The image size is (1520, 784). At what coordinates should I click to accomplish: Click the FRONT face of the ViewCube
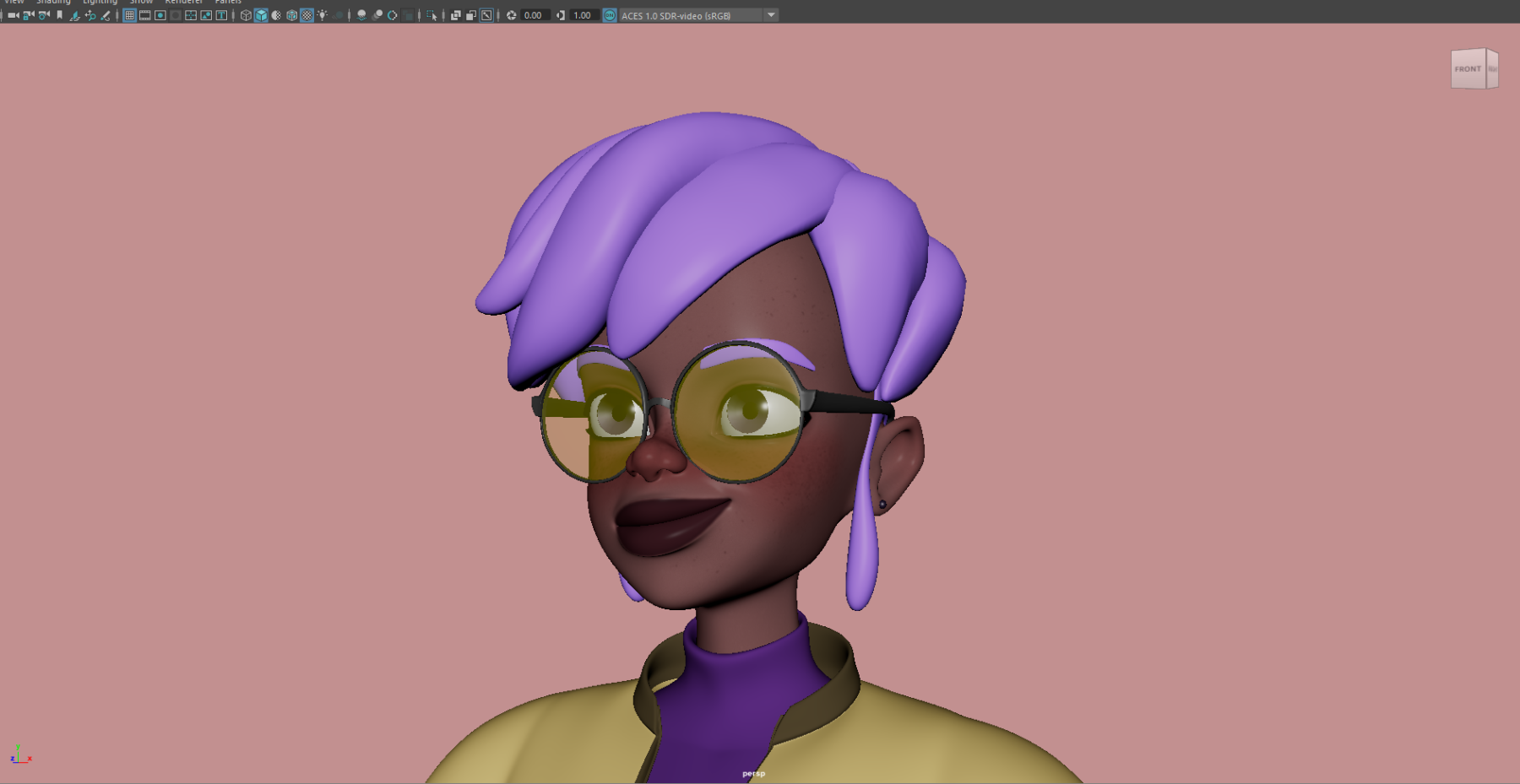(x=1468, y=69)
